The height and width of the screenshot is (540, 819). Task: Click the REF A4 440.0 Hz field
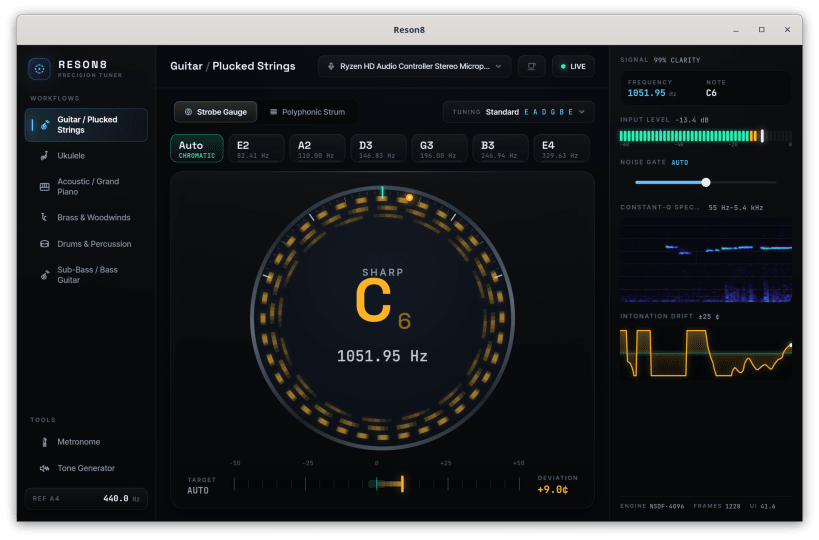click(86, 499)
